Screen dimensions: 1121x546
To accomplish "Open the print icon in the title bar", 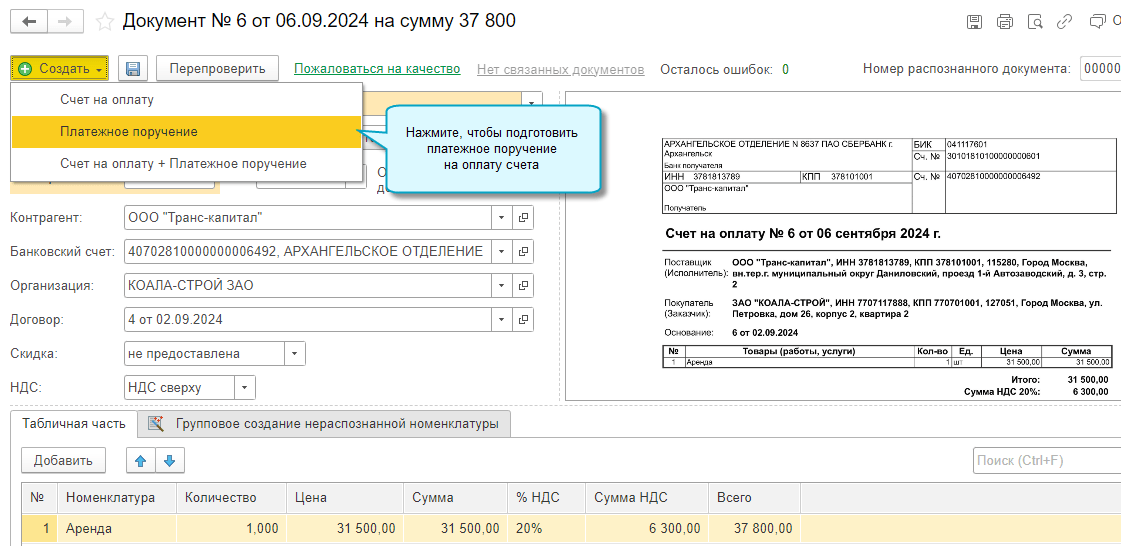I will (x=1005, y=21).
